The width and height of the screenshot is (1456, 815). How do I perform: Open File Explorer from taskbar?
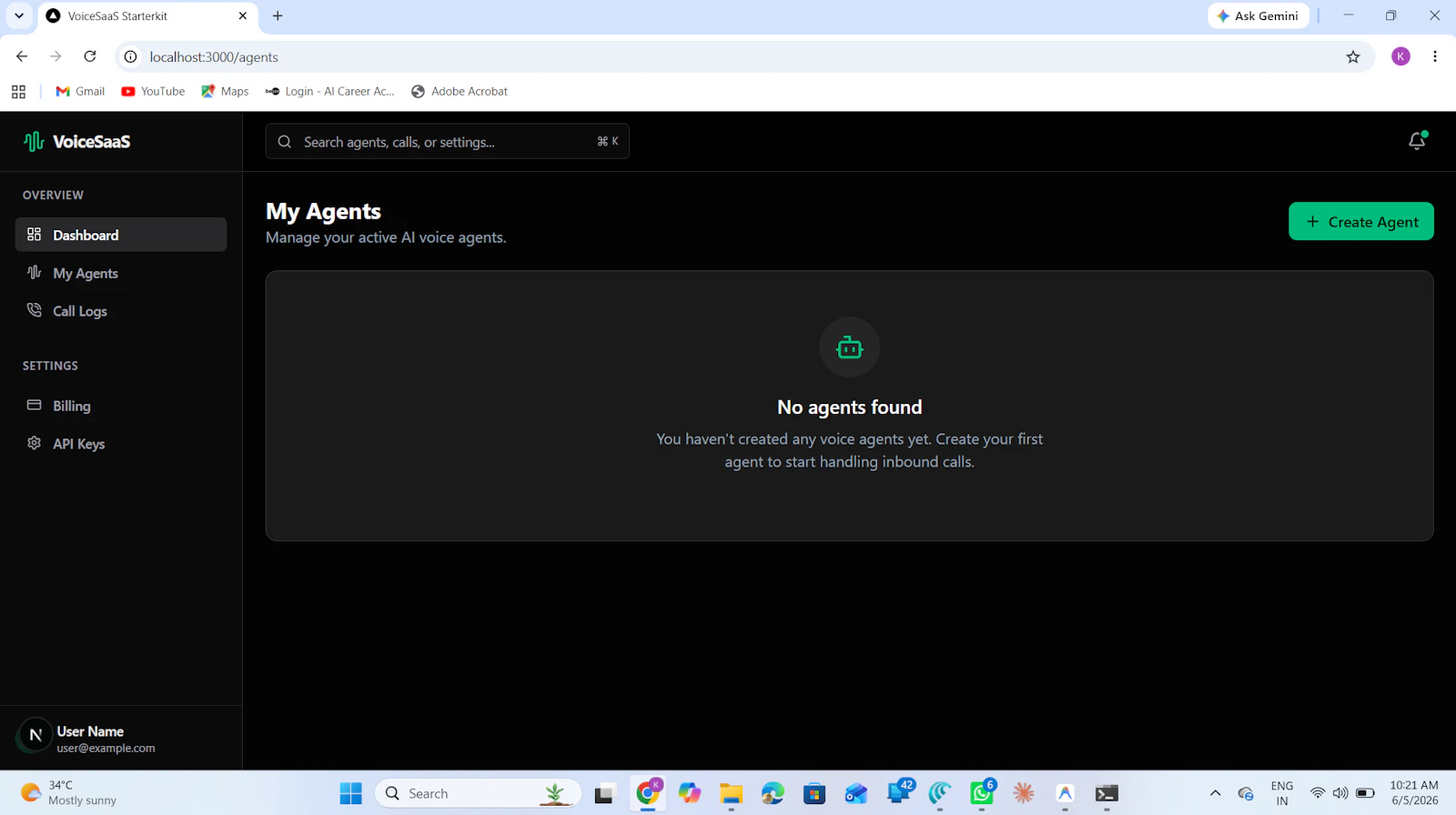731,793
